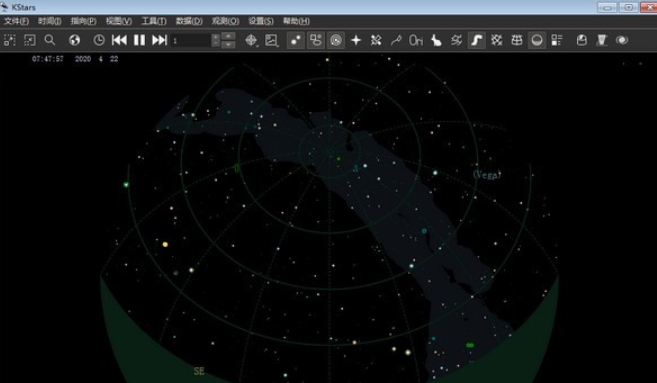Click the SE compass label on horizon

(x=199, y=371)
